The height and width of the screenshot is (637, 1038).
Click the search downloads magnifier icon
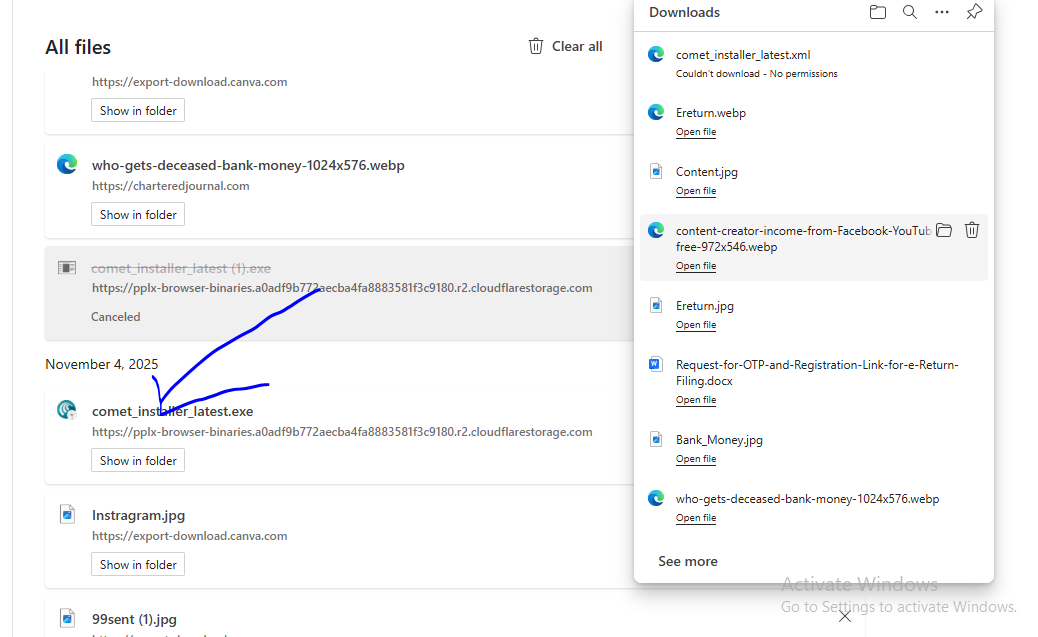[910, 12]
